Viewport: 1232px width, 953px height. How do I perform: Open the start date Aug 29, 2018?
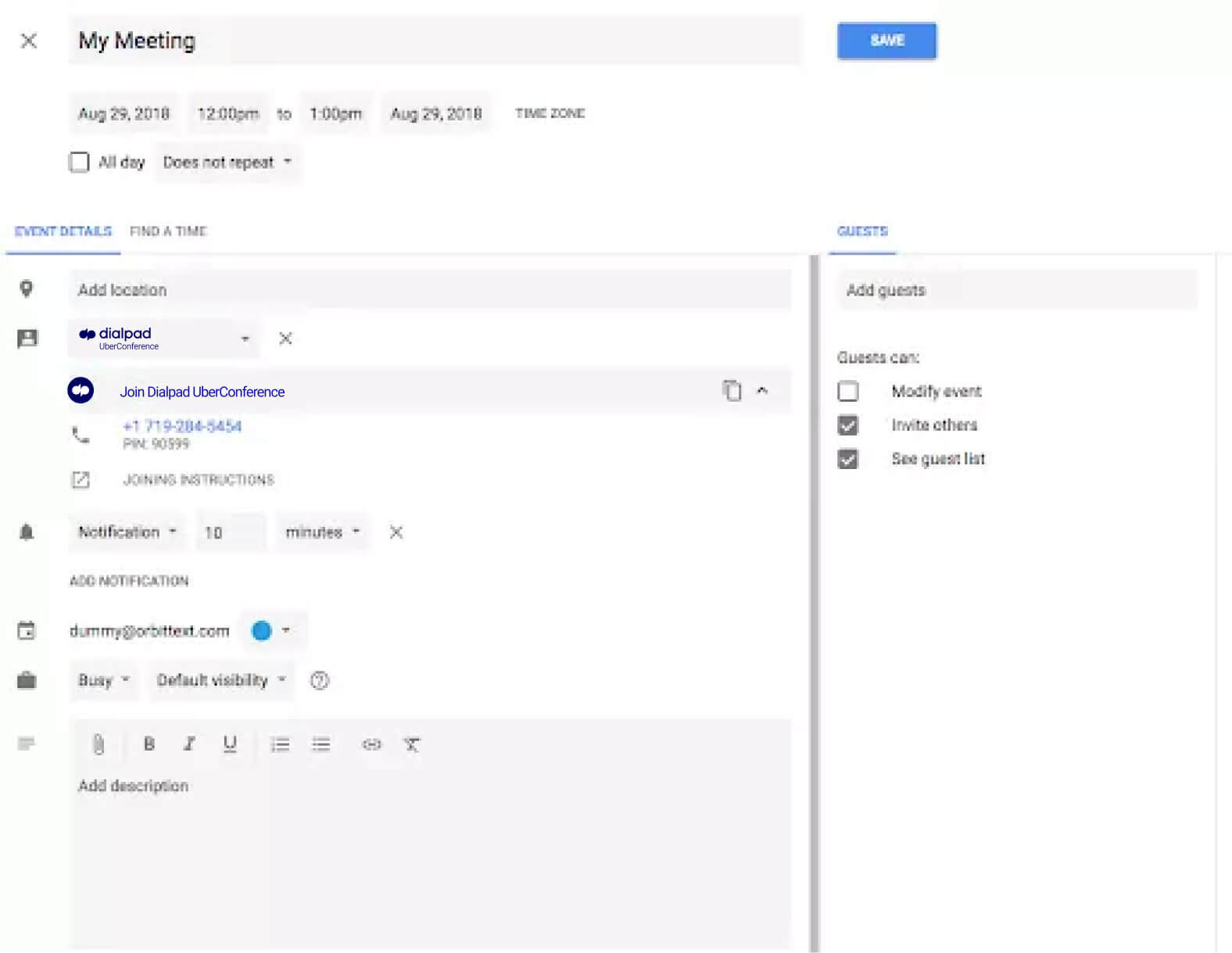coord(124,114)
